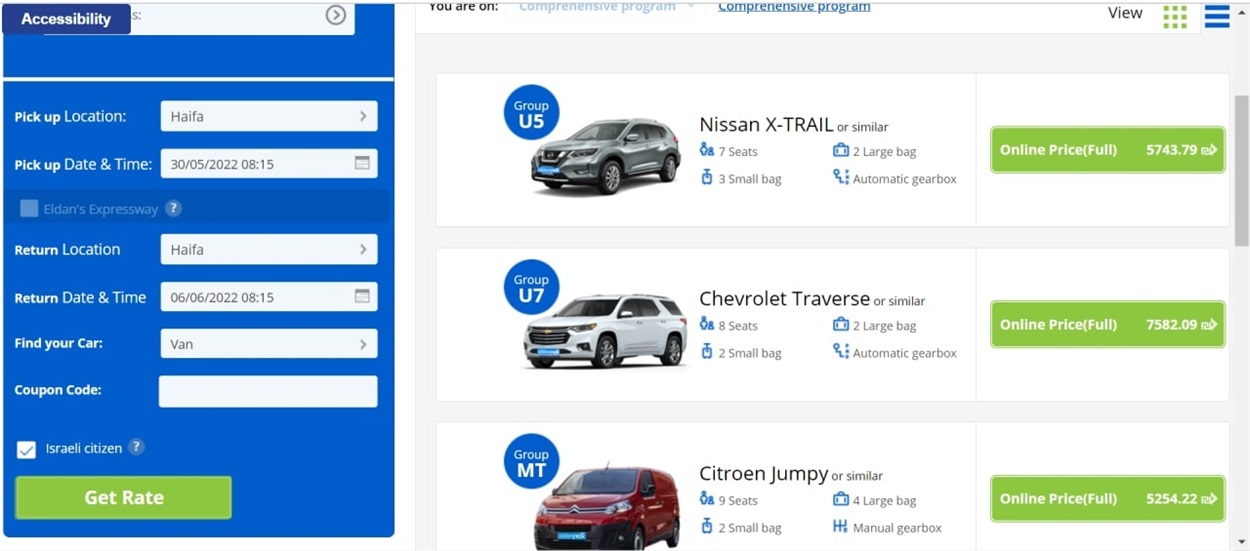The width and height of the screenshot is (1250, 551).
Task: Switch to grid view icon
Action: click(x=1175, y=16)
